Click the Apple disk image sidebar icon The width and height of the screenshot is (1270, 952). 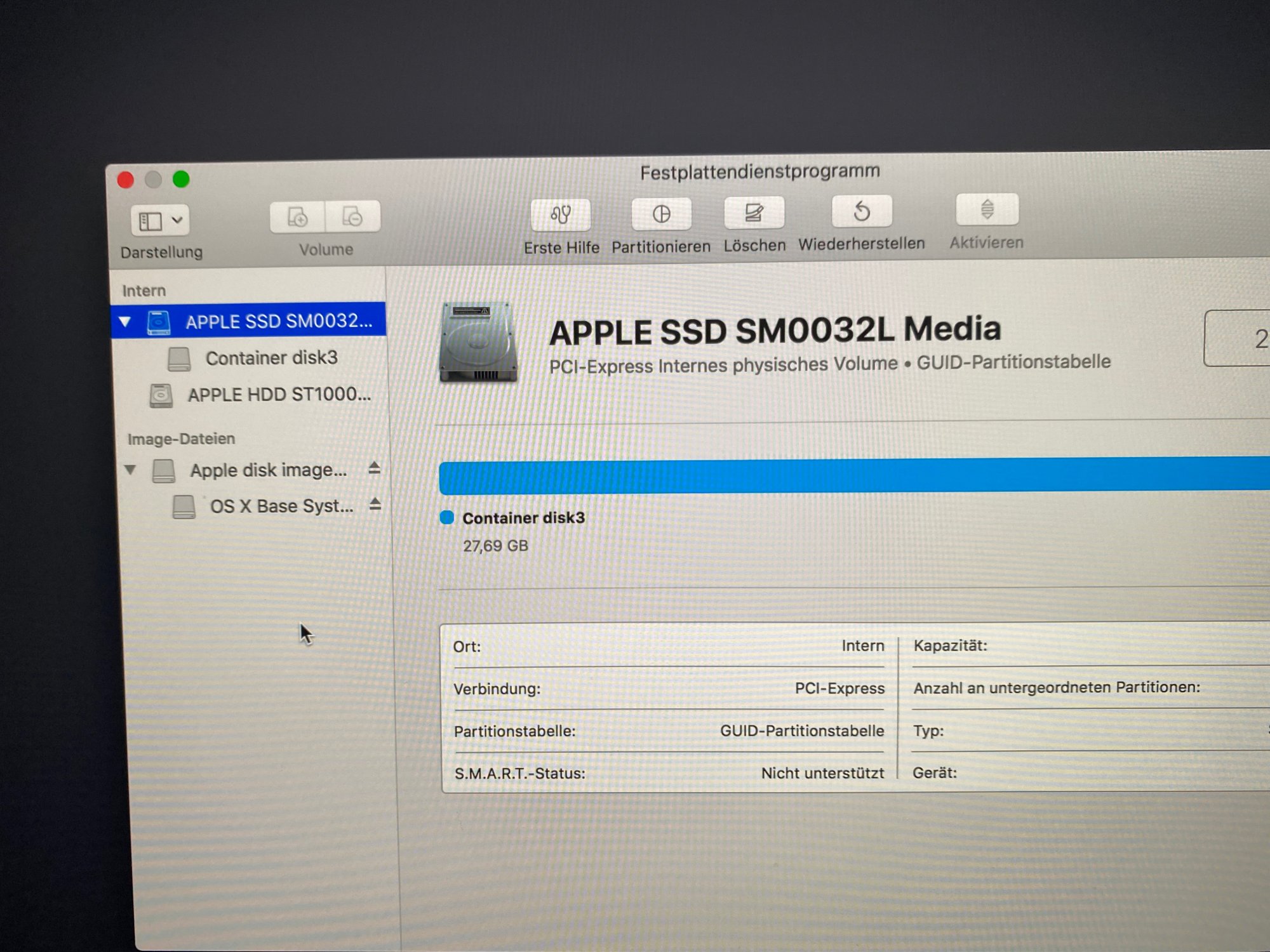(164, 471)
